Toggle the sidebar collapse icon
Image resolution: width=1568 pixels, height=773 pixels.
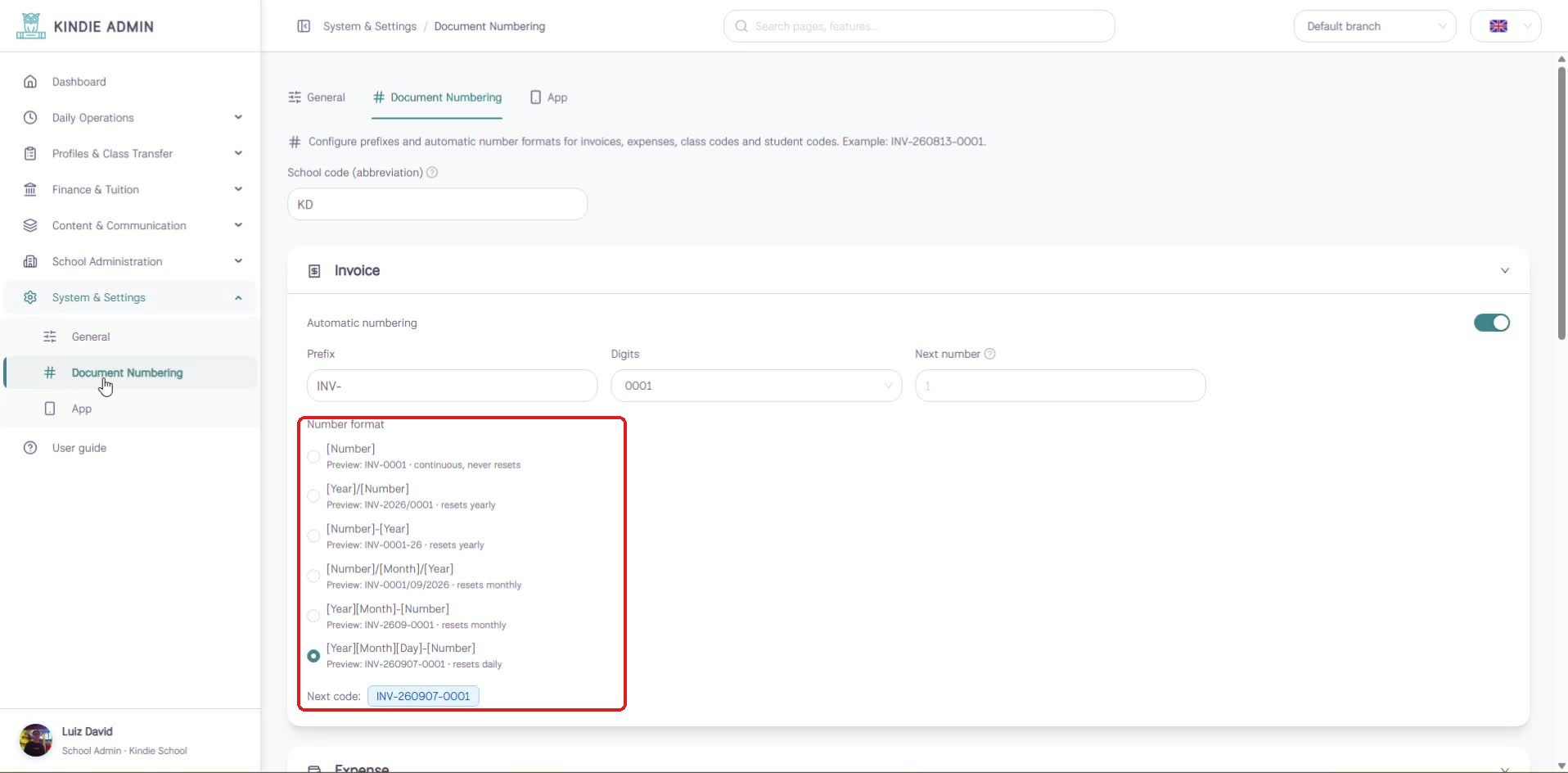coord(304,26)
